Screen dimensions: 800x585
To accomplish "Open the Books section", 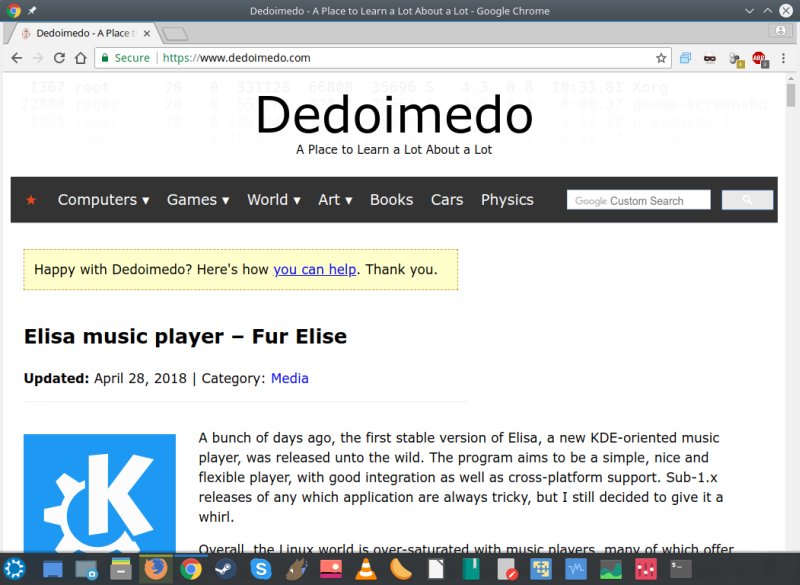I will (391, 200).
